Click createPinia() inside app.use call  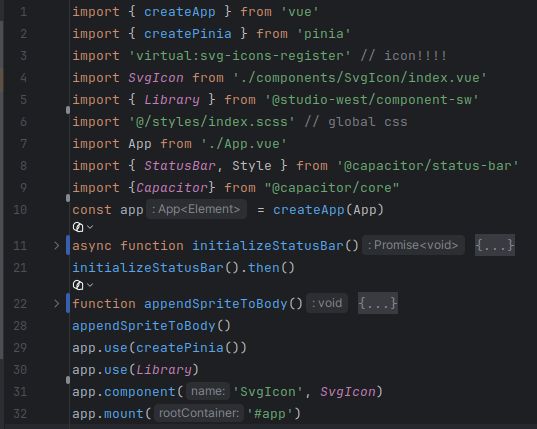coord(188,348)
